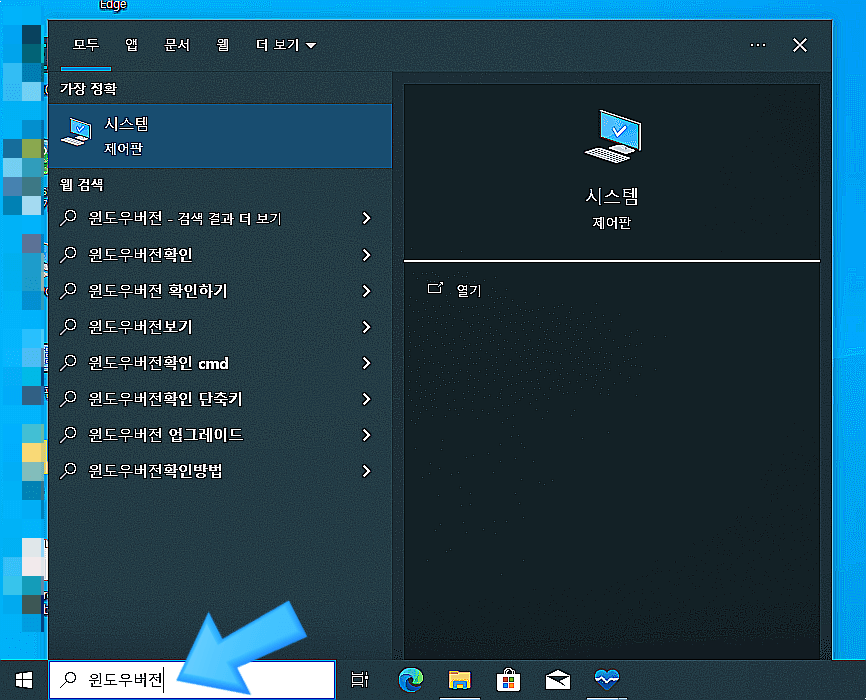Expand the 윈도우버전 업그레이드 suggestion arrow
866x700 pixels.
tap(366, 434)
